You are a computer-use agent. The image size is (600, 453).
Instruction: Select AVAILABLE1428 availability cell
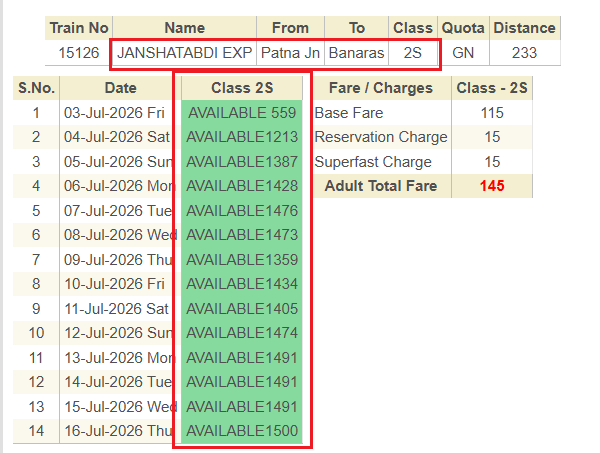(x=242, y=186)
